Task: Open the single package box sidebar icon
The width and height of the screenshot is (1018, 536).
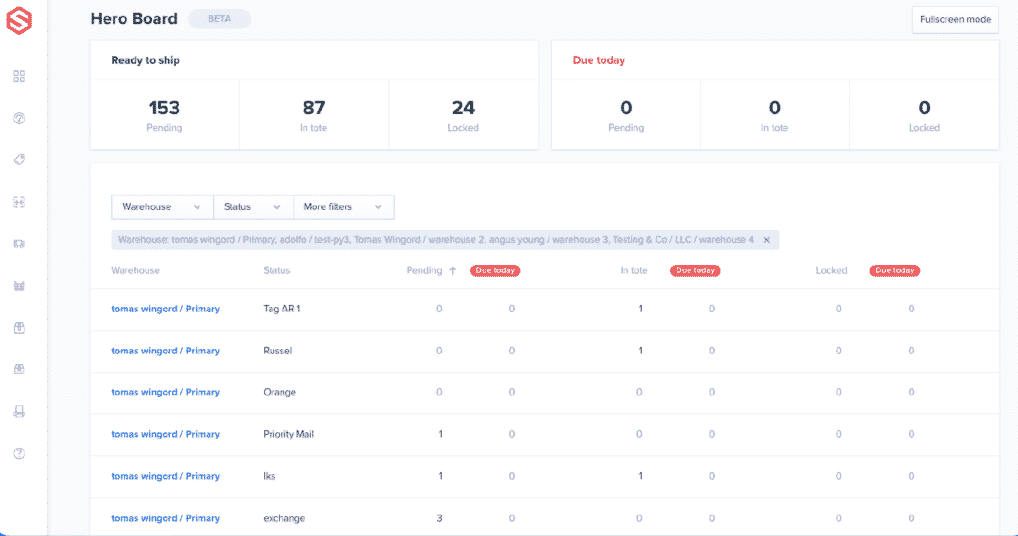Action: pyautogui.click(x=19, y=328)
